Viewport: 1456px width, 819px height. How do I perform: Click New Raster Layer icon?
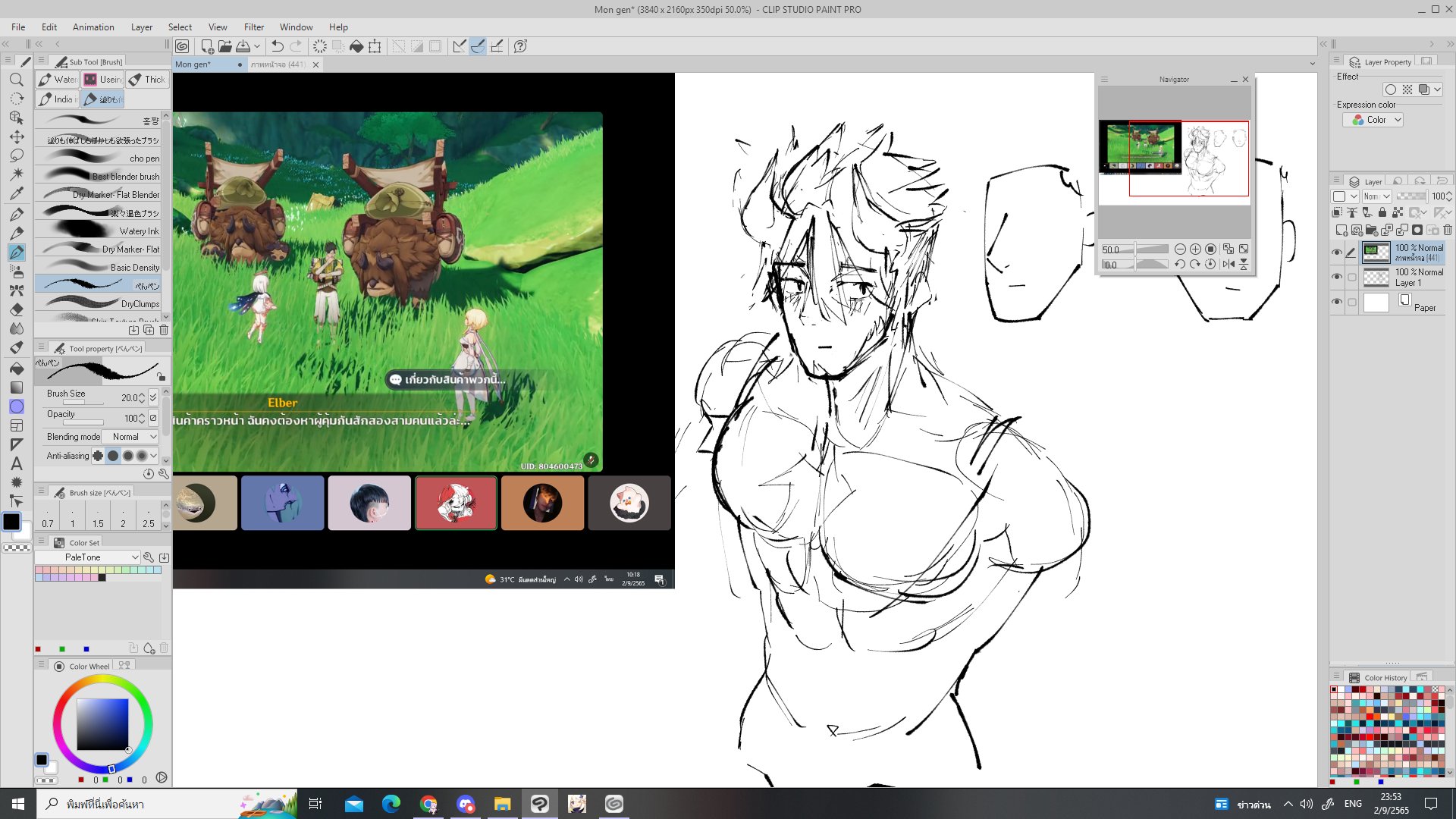pyautogui.click(x=1341, y=230)
